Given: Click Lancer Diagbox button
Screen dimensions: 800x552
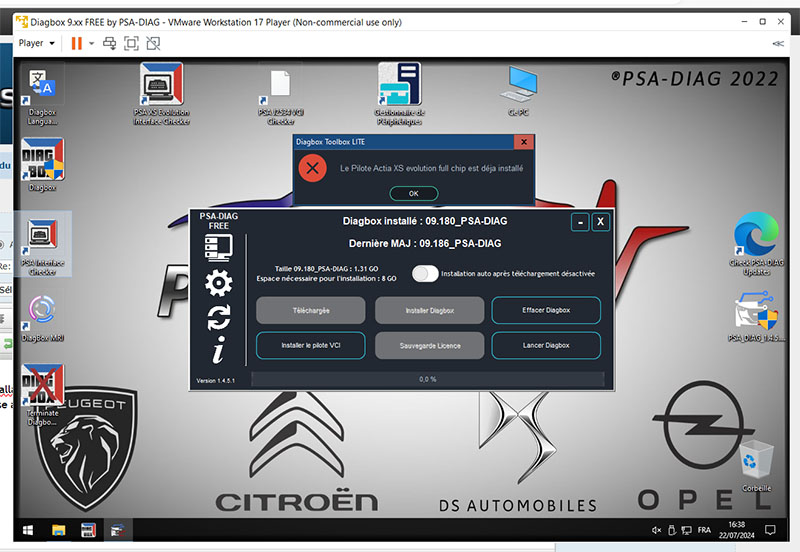Looking at the screenshot, I should (546, 345).
